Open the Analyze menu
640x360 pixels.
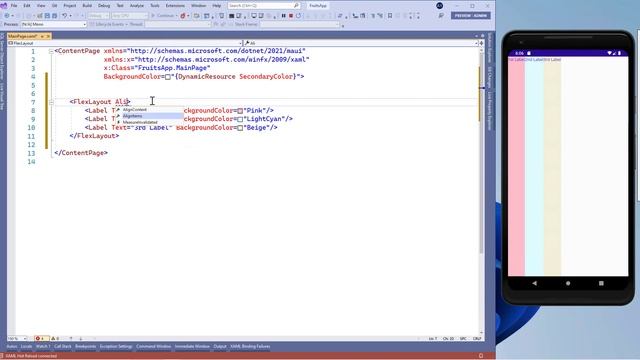pos(137,6)
